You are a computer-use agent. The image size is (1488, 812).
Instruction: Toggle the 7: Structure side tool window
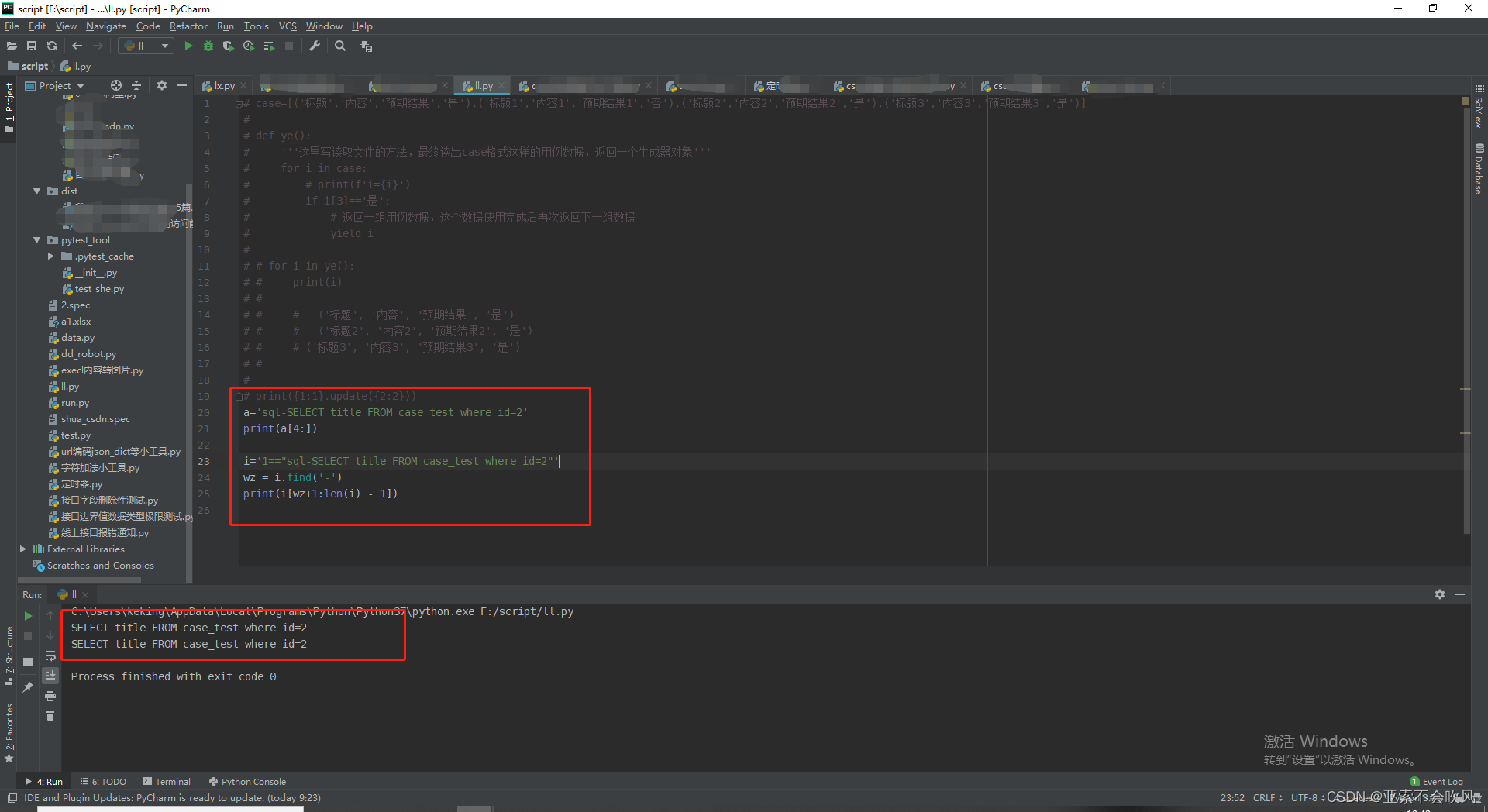(9, 655)
